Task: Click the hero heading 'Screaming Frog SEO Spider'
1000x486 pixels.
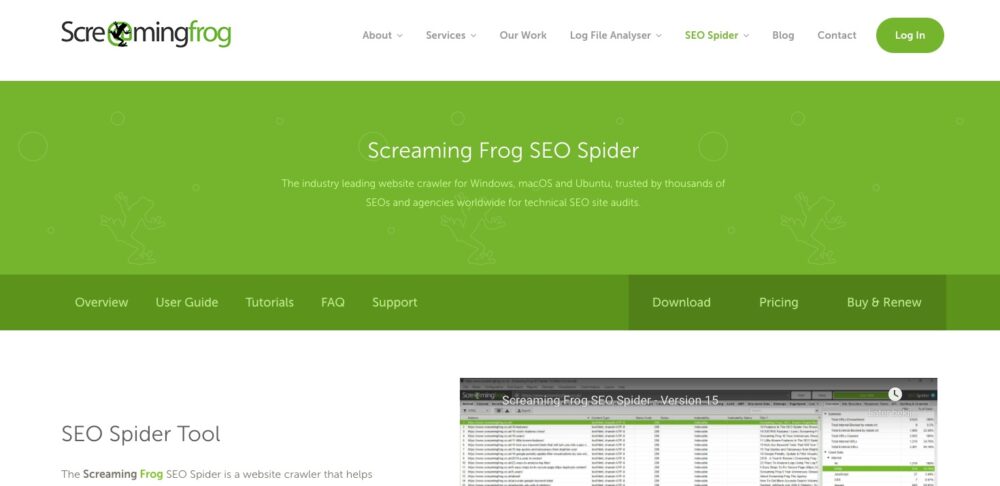Action: [x=503, y=151]
